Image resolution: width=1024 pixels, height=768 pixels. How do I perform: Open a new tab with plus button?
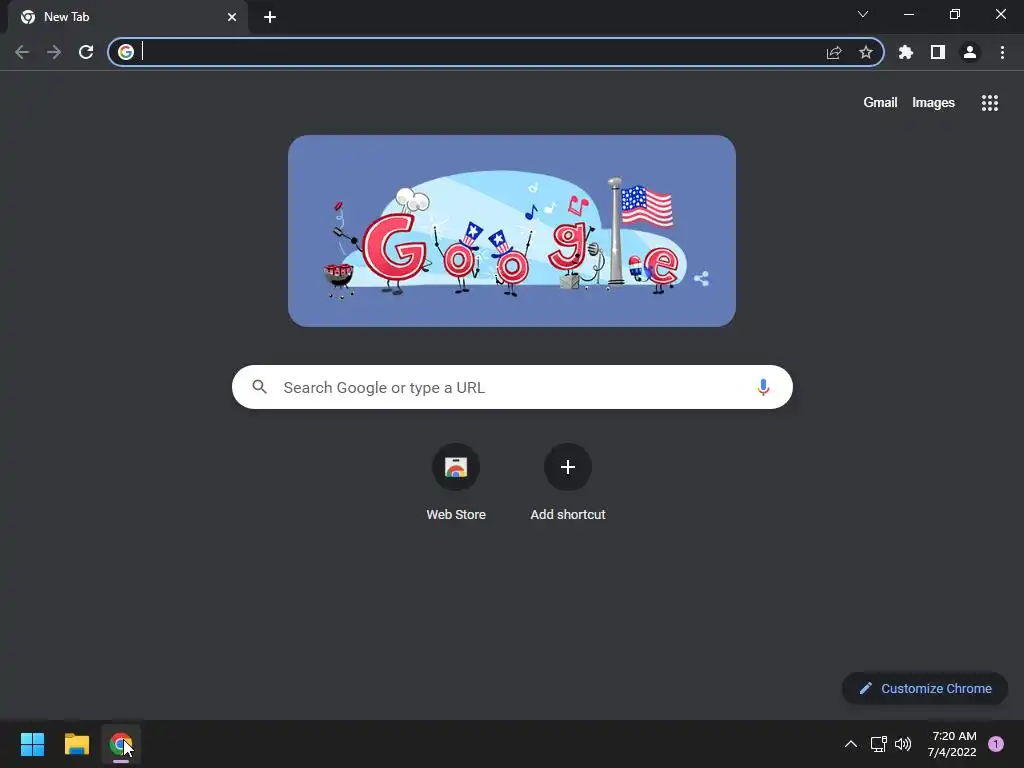[270, 17]
